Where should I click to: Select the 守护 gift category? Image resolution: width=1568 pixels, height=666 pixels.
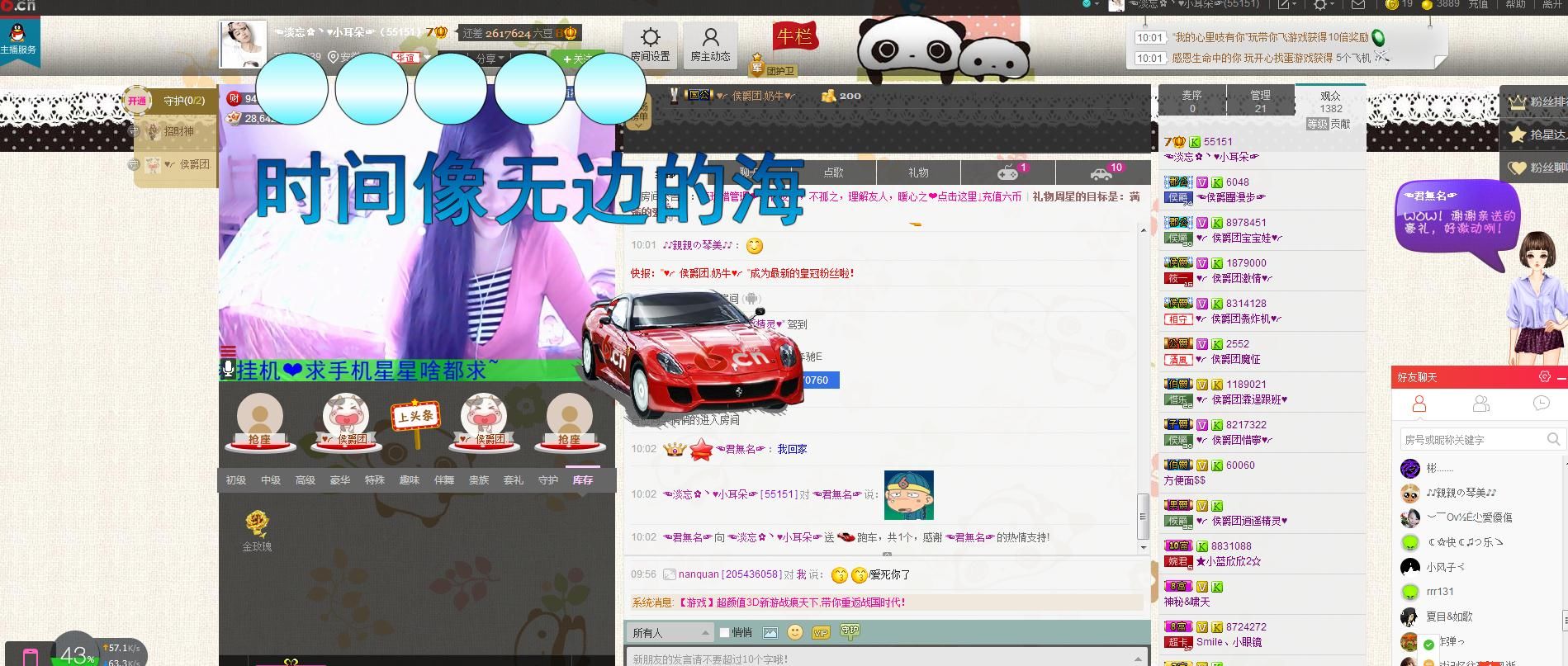[x=548, y=479]
